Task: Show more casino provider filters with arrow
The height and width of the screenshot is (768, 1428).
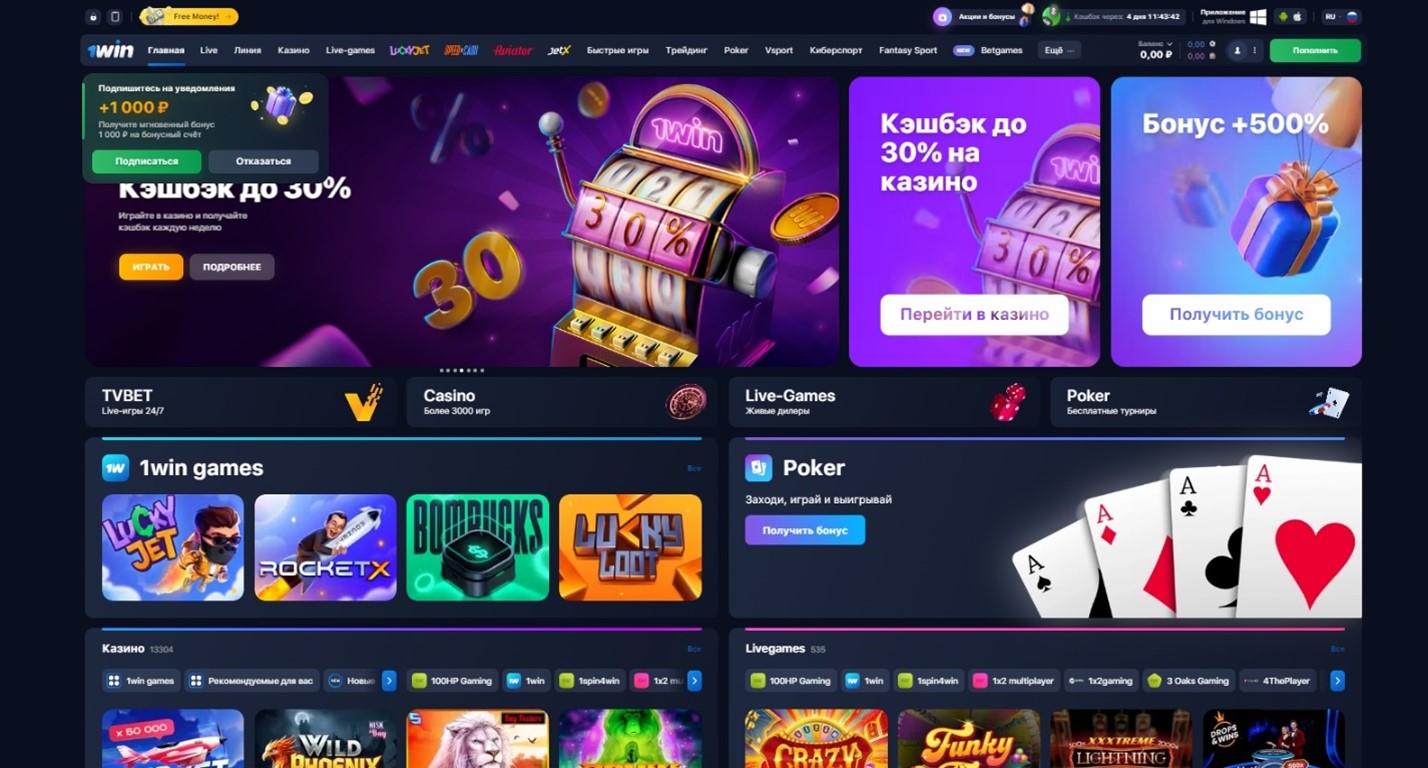Action: click(694, 681)
